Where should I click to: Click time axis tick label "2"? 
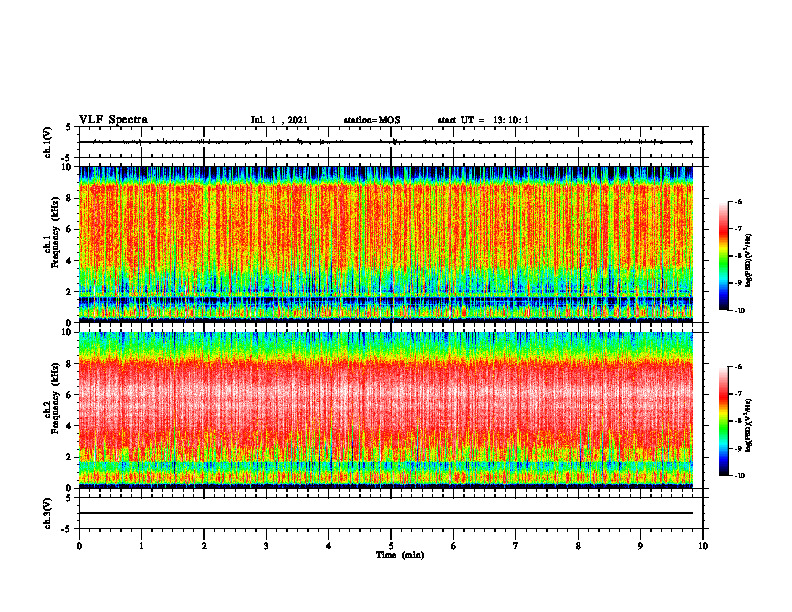(204, 546)
